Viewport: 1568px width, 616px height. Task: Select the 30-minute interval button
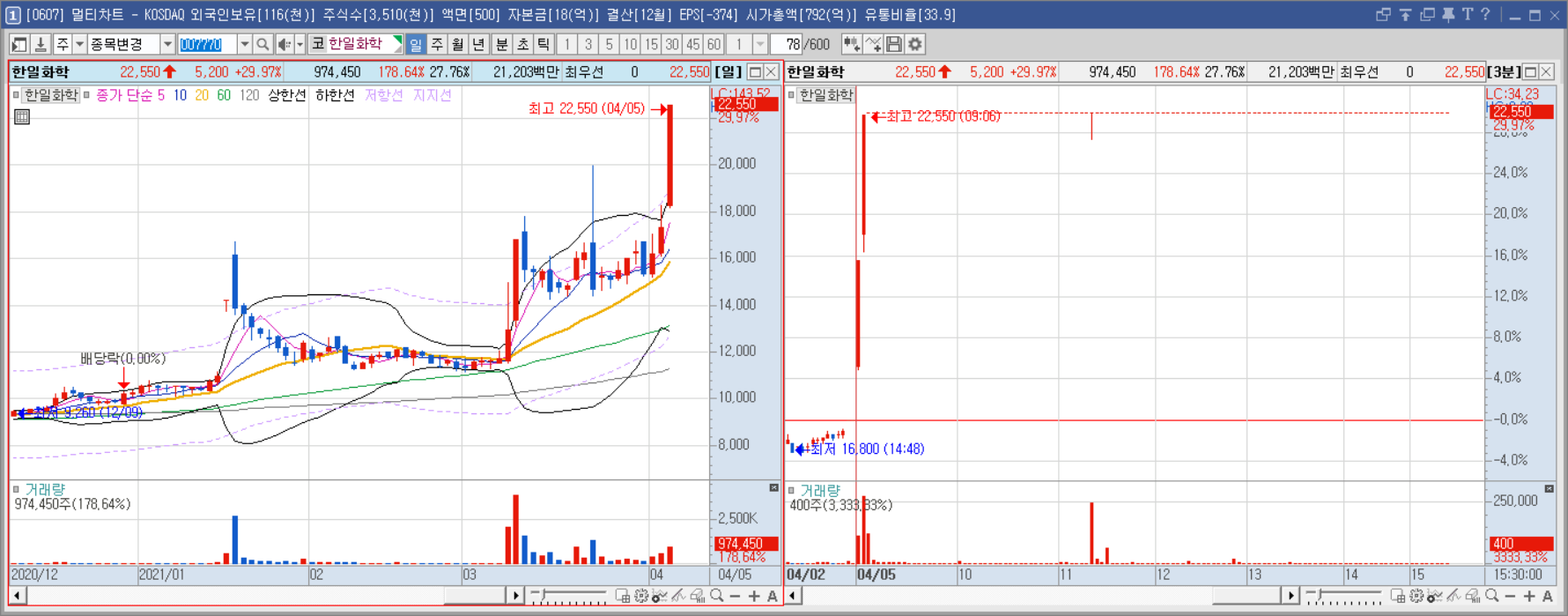(x=672, y=44)
